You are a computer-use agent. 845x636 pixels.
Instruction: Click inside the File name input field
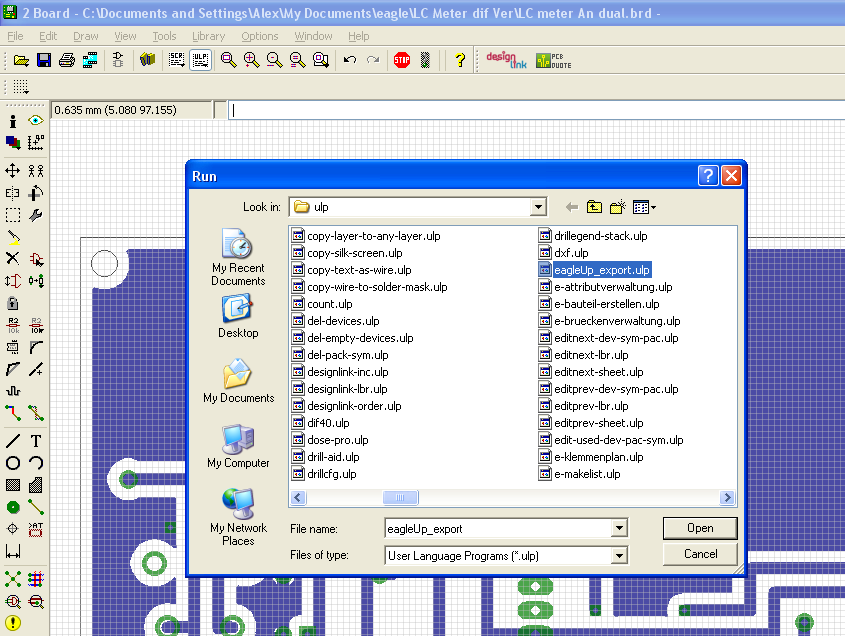[498, 529]
